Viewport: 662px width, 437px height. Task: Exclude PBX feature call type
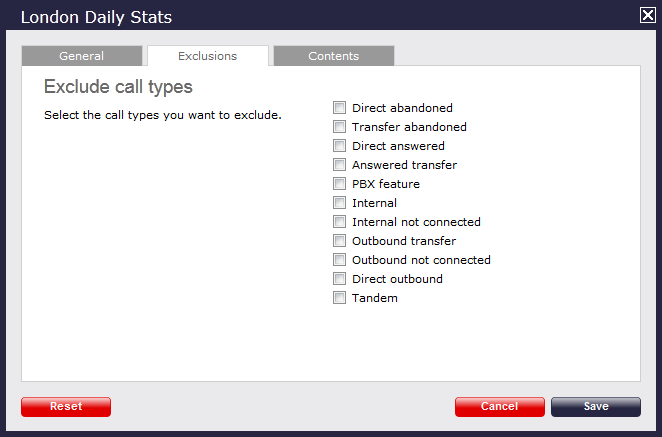point(340,184)
